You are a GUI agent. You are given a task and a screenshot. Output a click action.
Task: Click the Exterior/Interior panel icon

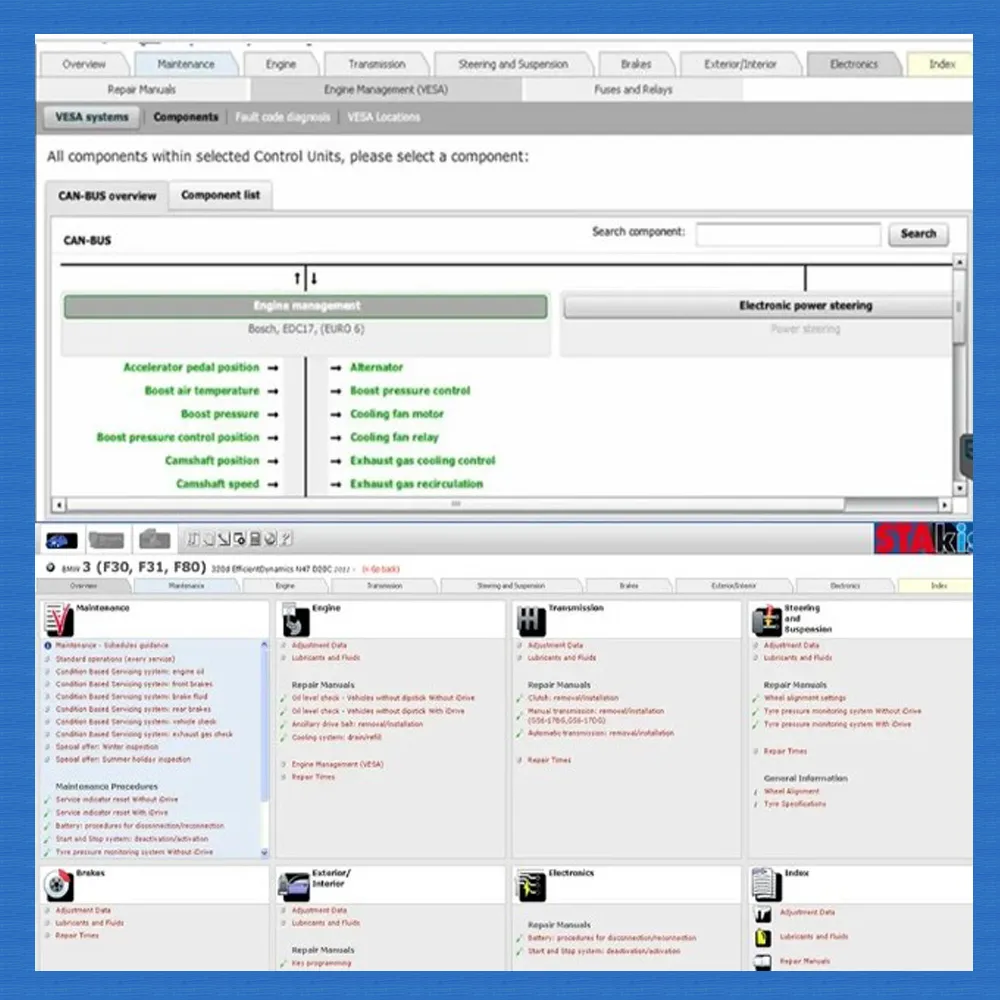tap(294, 885)
